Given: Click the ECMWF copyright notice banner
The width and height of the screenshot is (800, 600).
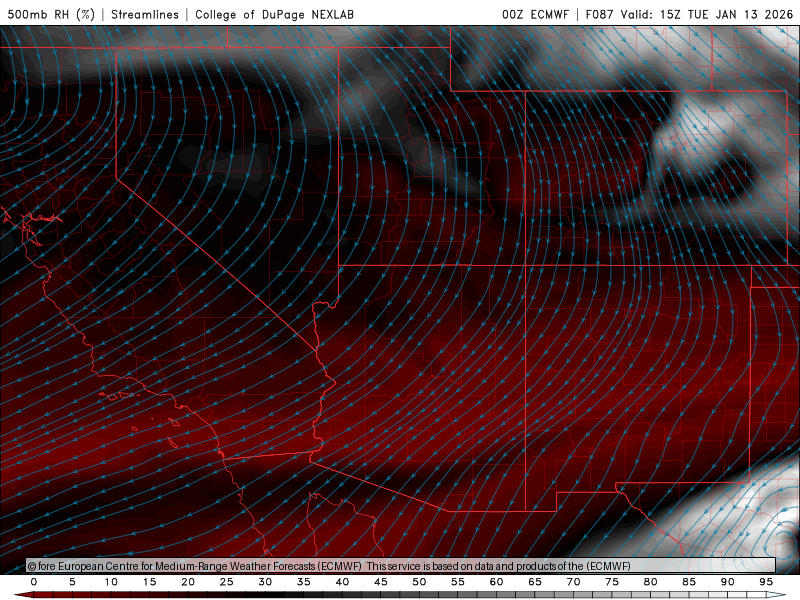Looking at the screenshot, I should (x=401, y=565).
